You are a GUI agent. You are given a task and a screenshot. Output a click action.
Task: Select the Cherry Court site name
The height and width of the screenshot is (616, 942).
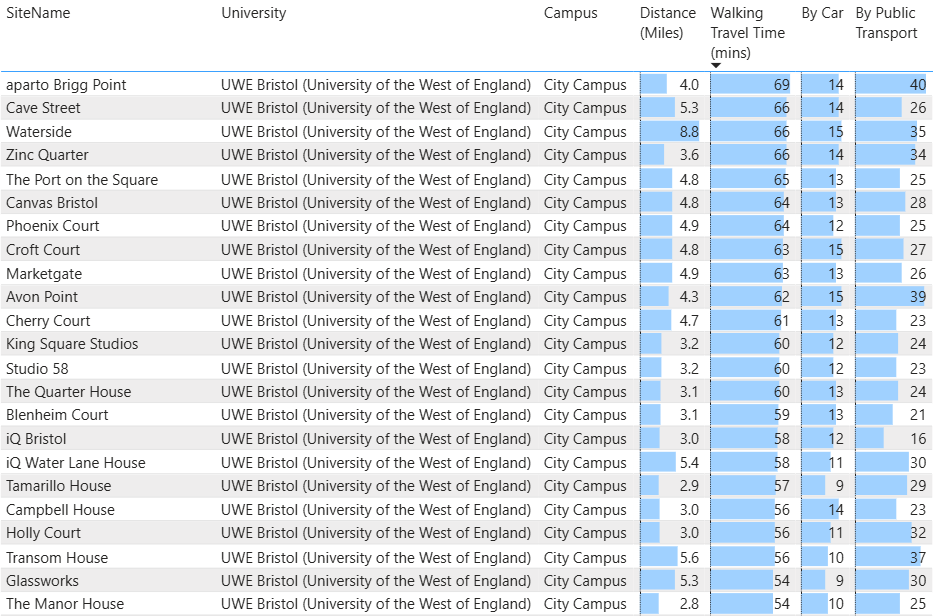(48, 321)
